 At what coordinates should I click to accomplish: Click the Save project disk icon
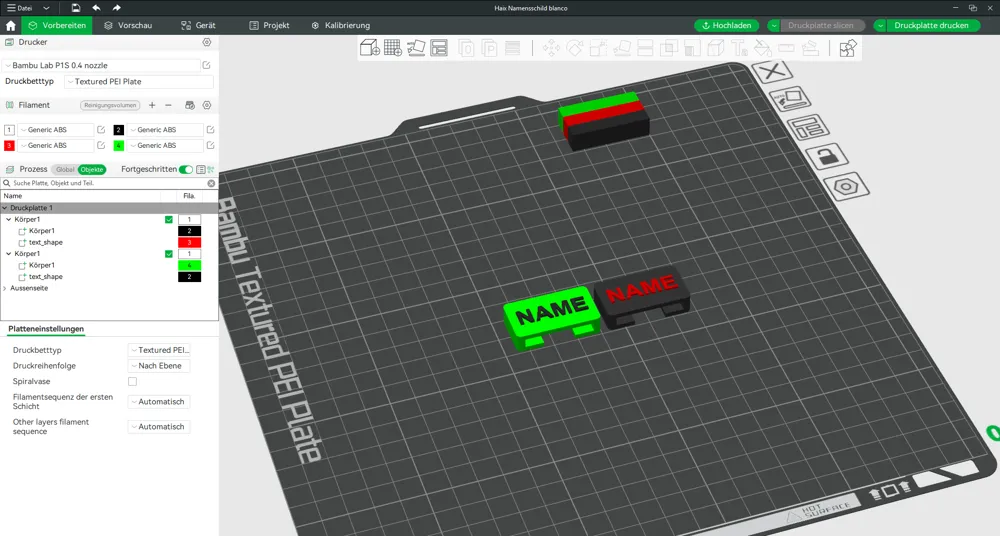point(76,8)
